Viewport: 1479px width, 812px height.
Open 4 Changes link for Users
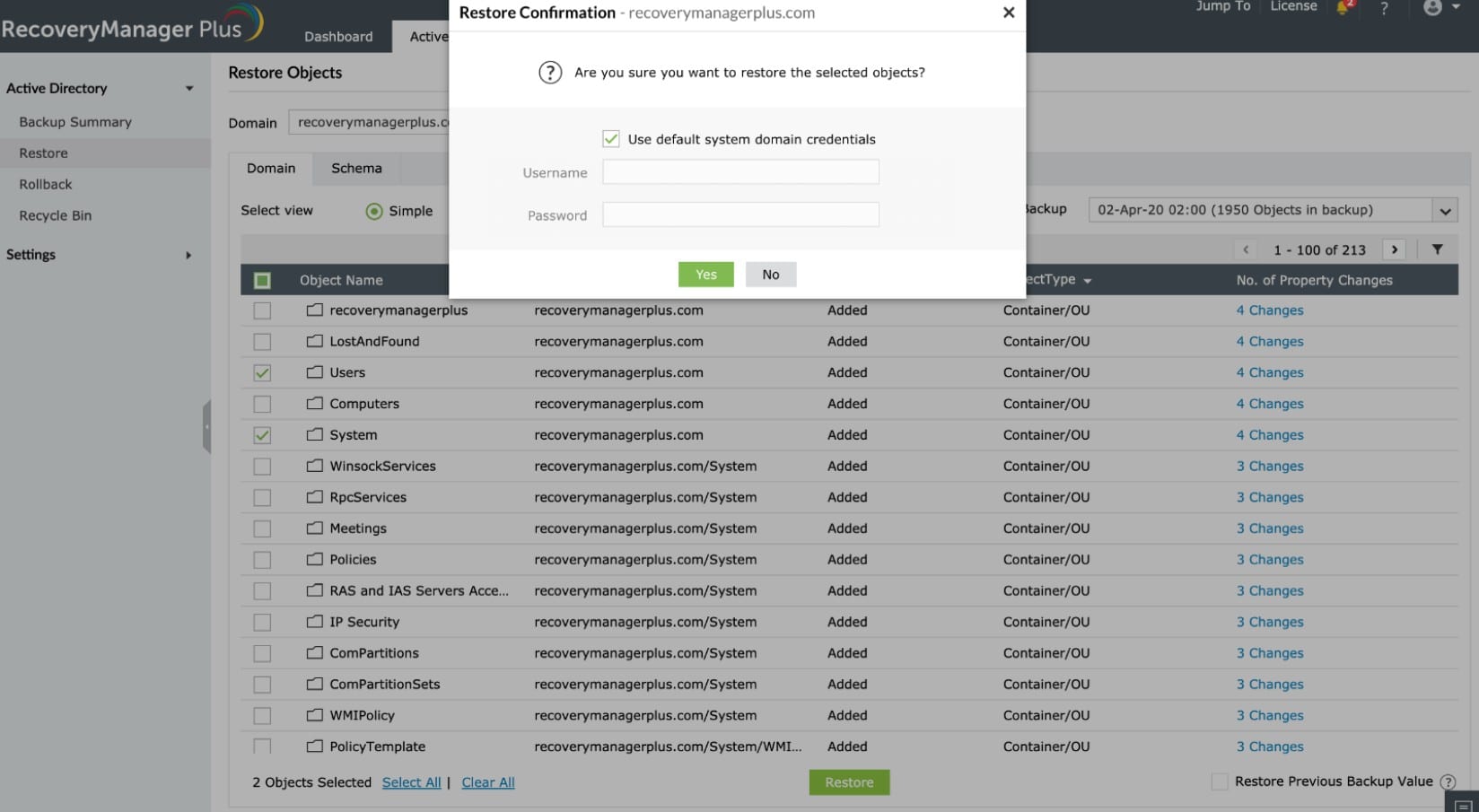pos(1270,372)
